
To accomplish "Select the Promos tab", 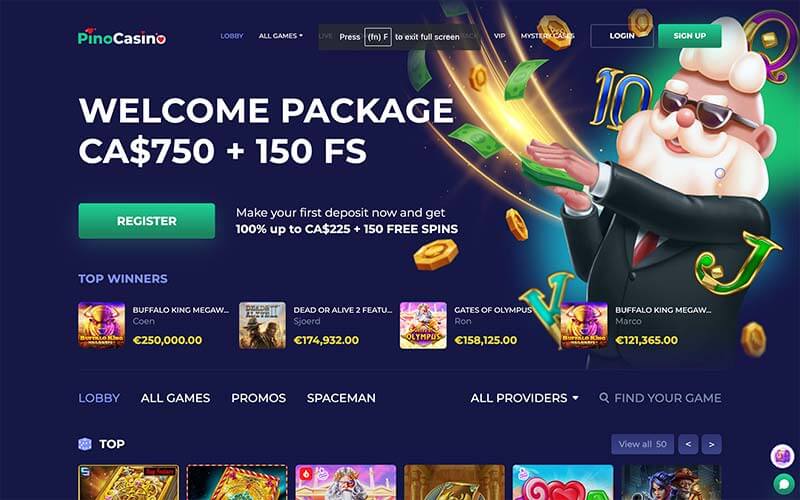I will pyautogui.click(x=258, y=398).
